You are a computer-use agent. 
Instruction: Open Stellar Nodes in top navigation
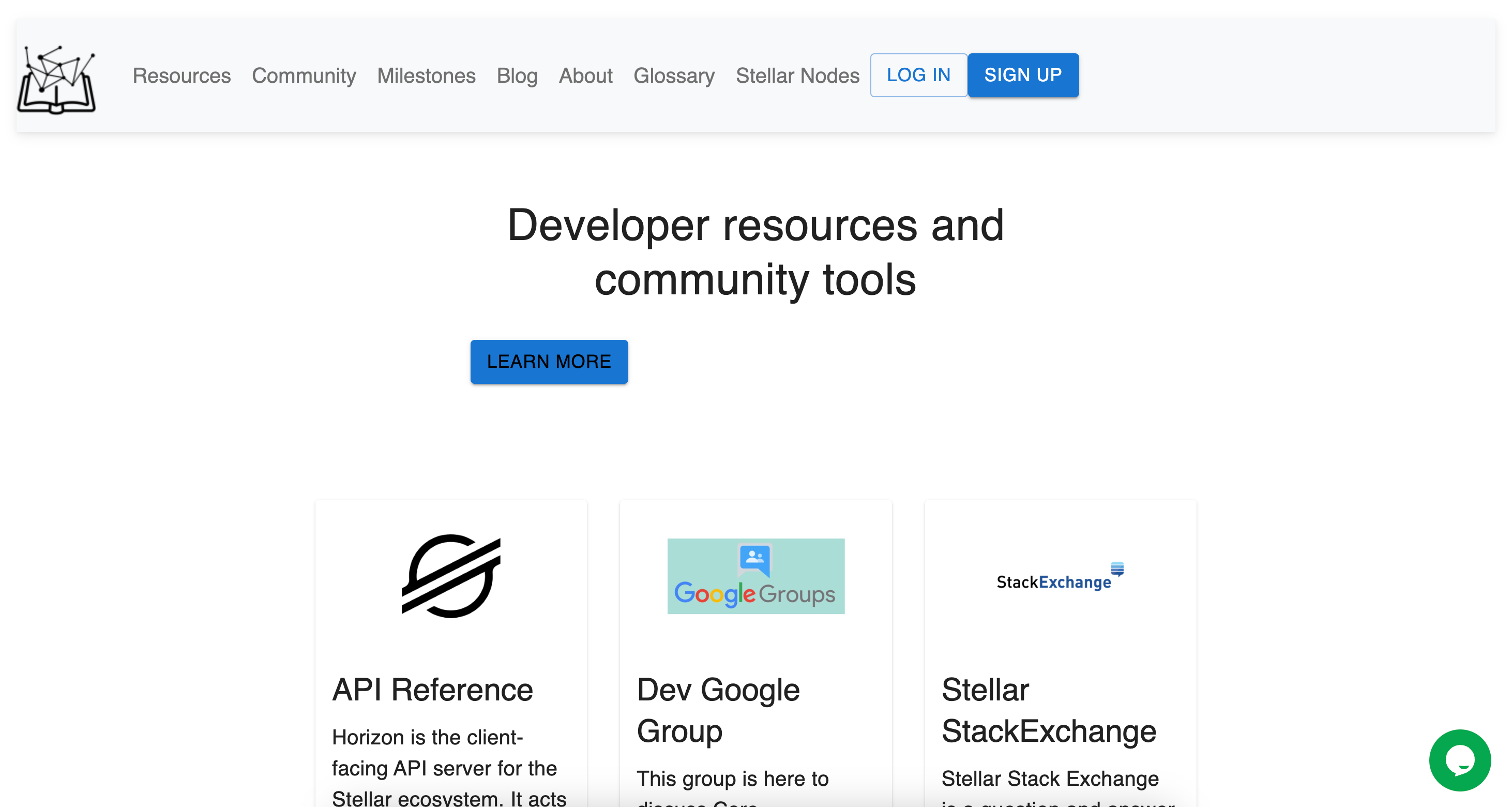tap(797, 76)
